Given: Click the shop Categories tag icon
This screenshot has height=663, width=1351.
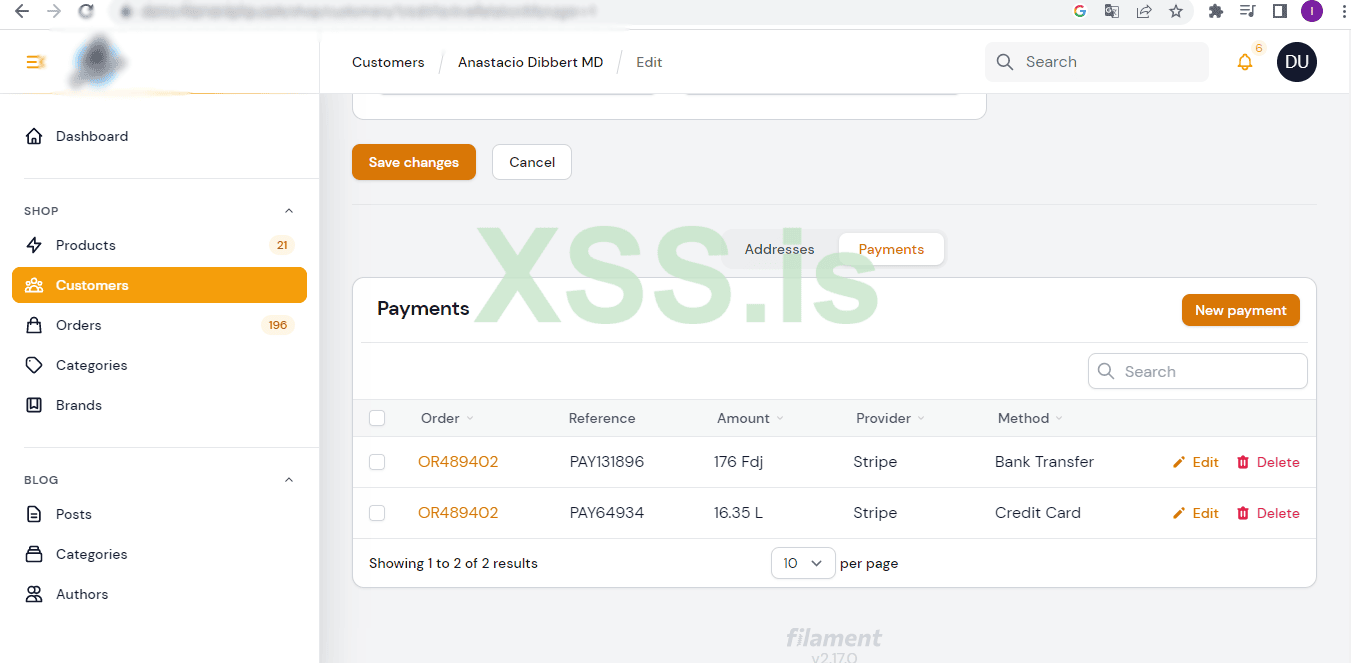Looking at the screenshot, I should (34, 365).
